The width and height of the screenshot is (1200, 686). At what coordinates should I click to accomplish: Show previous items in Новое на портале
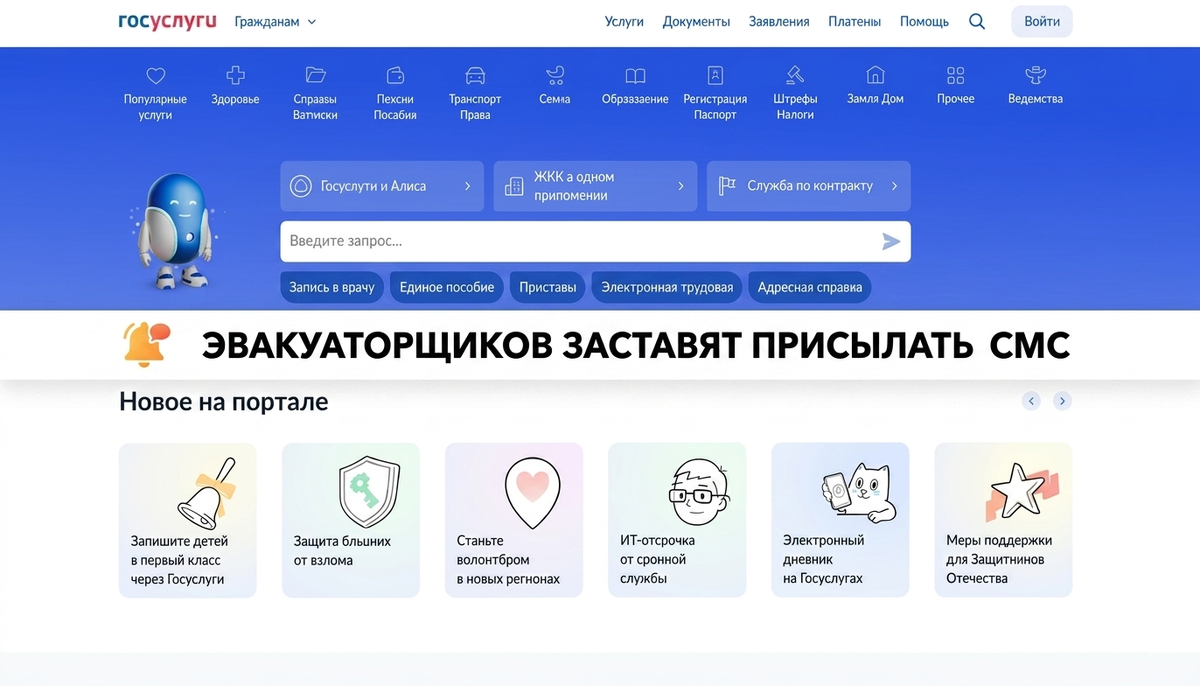(1031, 401)
